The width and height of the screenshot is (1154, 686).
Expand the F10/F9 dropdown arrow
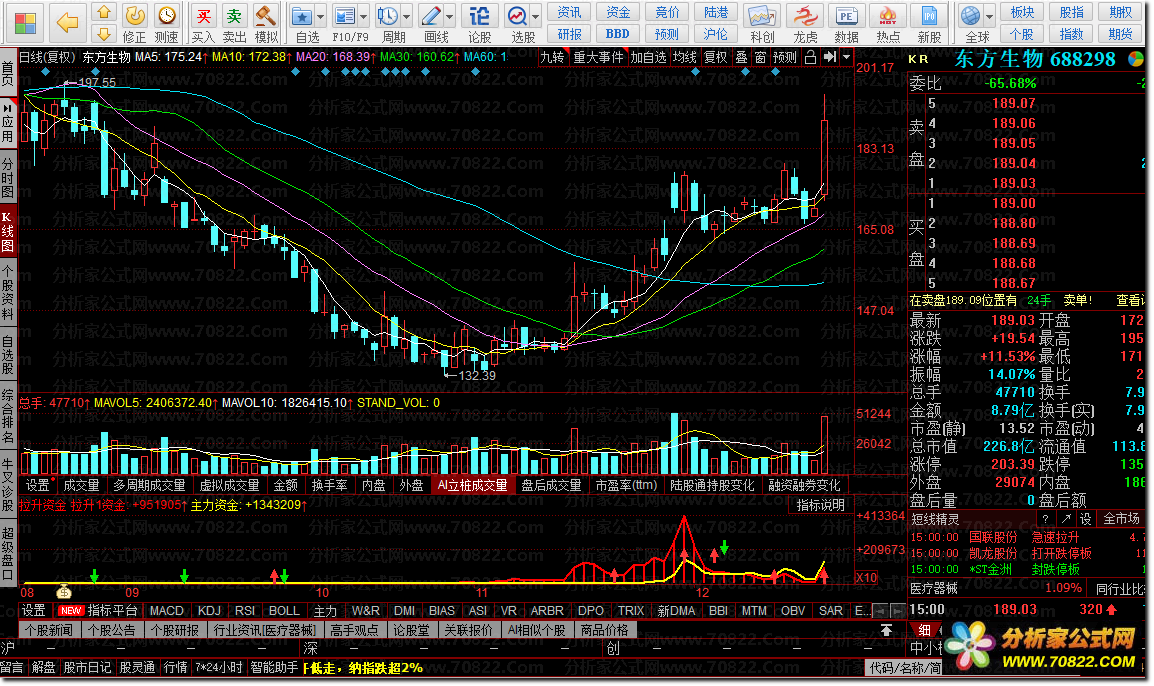pyautogui.click(x=363, y=16)
